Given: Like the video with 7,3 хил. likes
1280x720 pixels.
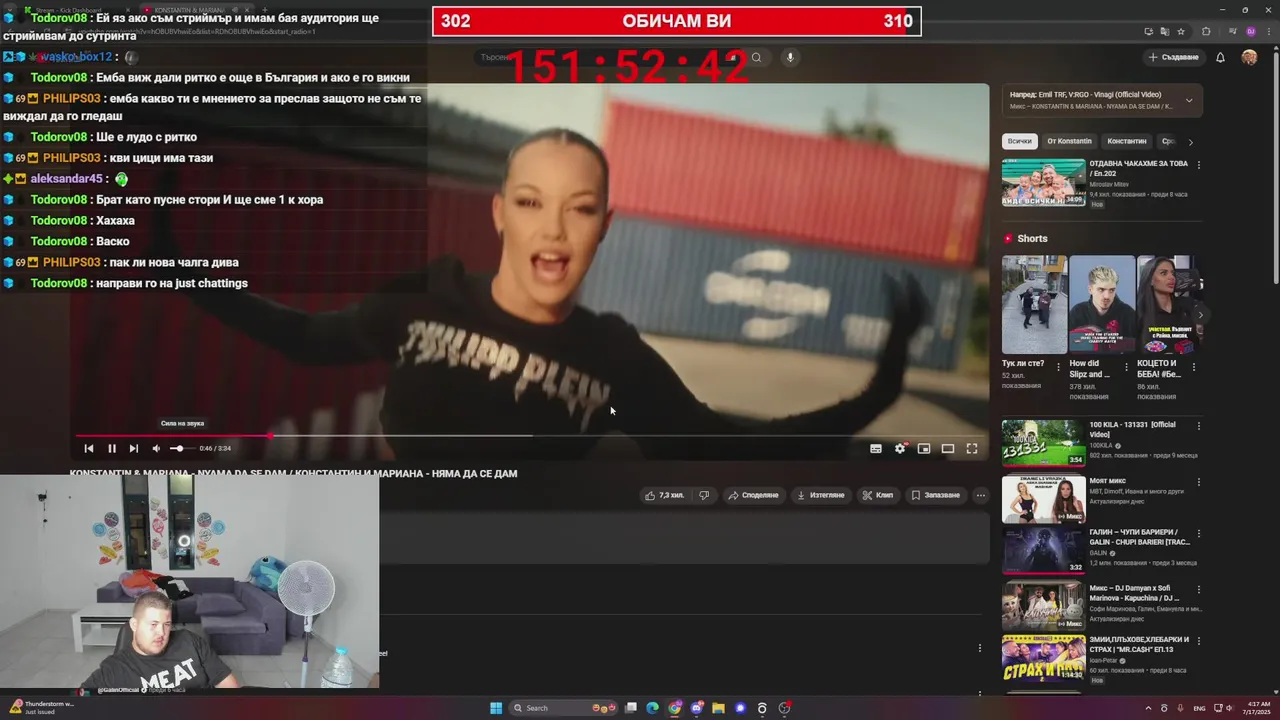Looking at the screenshot, I should [664, 495].
